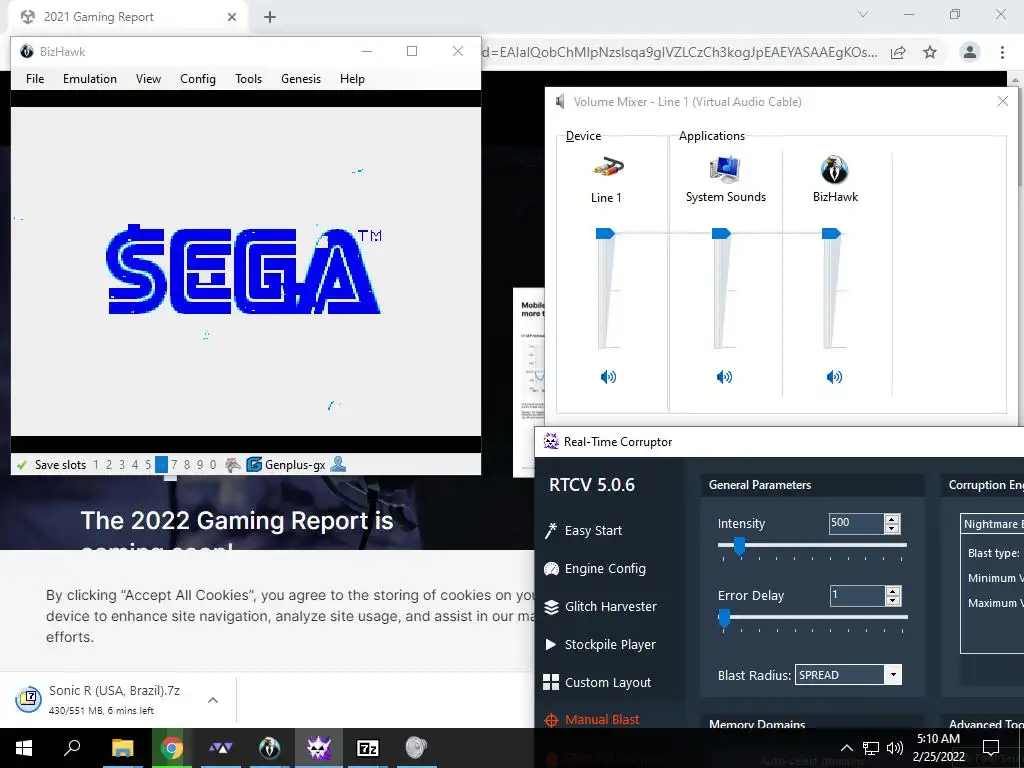Show hidden system tray icons
Image resolution: width=1024 pixels, height=768 pixels.
click(846, 748)
